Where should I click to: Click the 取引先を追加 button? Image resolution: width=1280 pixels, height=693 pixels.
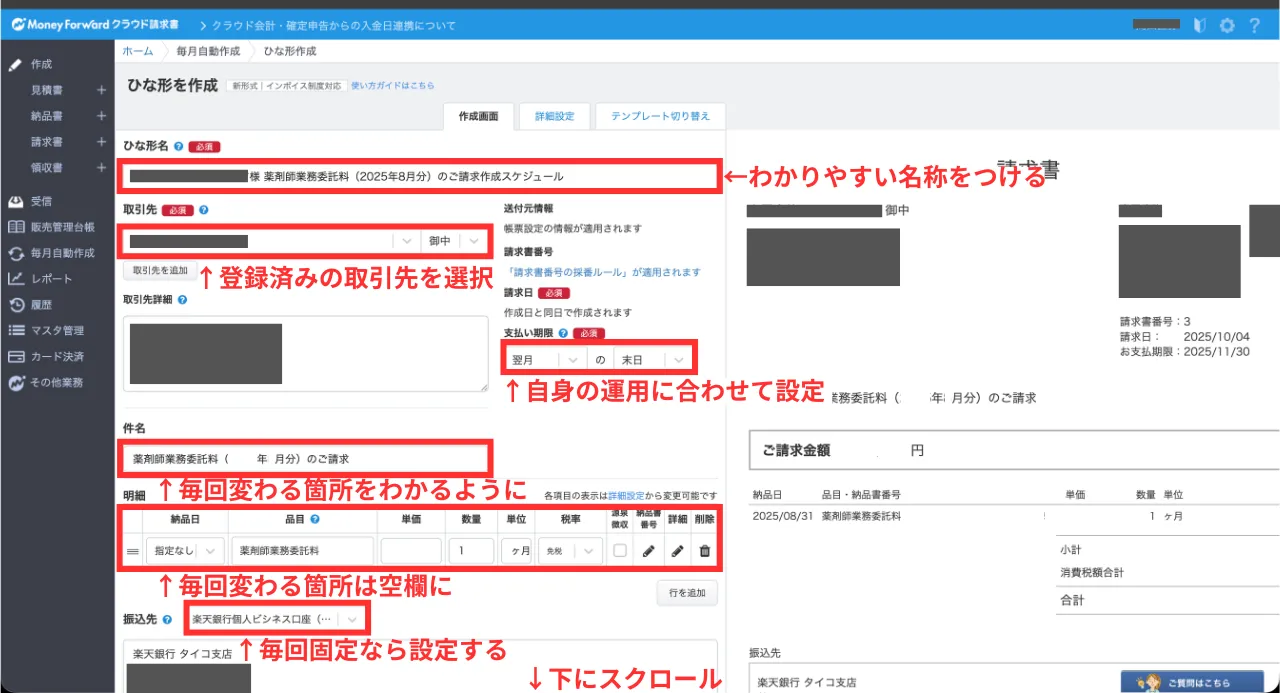pos(160,271)
